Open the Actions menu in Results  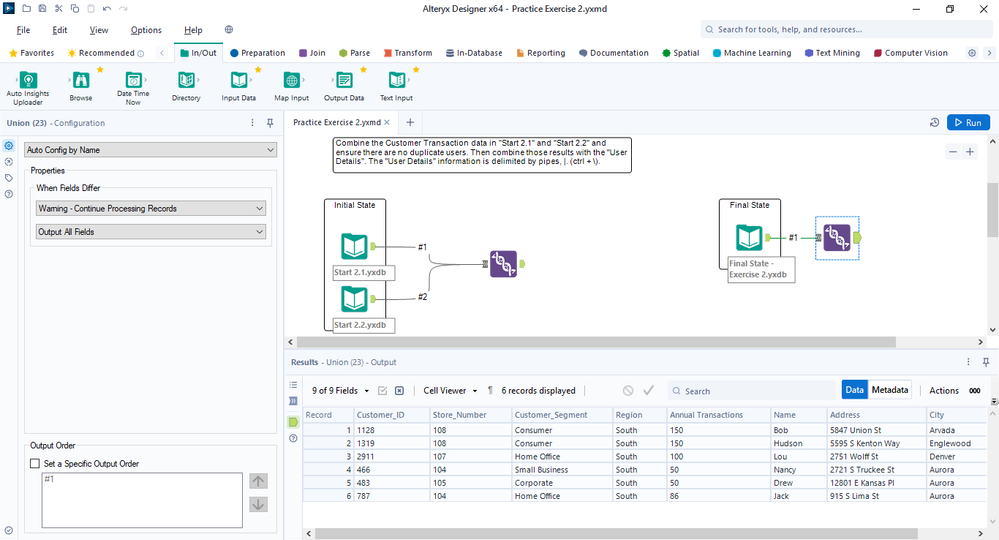click(x=943, y=390)
